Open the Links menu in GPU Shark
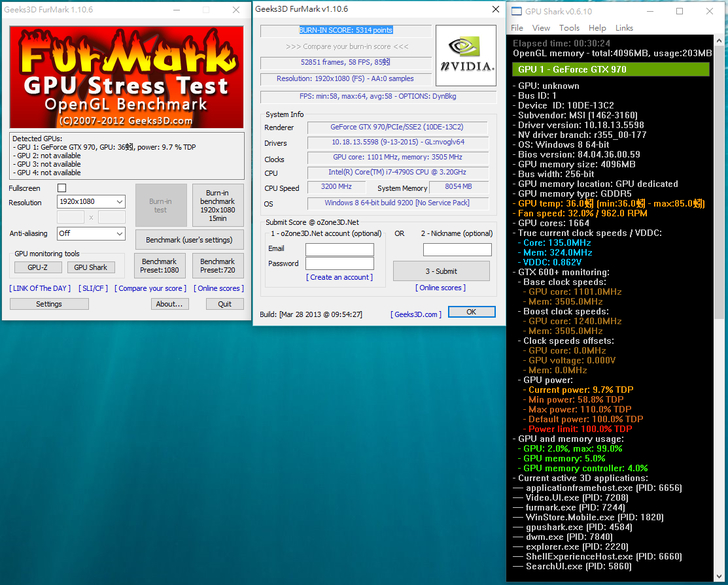The image size is (728, 585). coord(624,28)
